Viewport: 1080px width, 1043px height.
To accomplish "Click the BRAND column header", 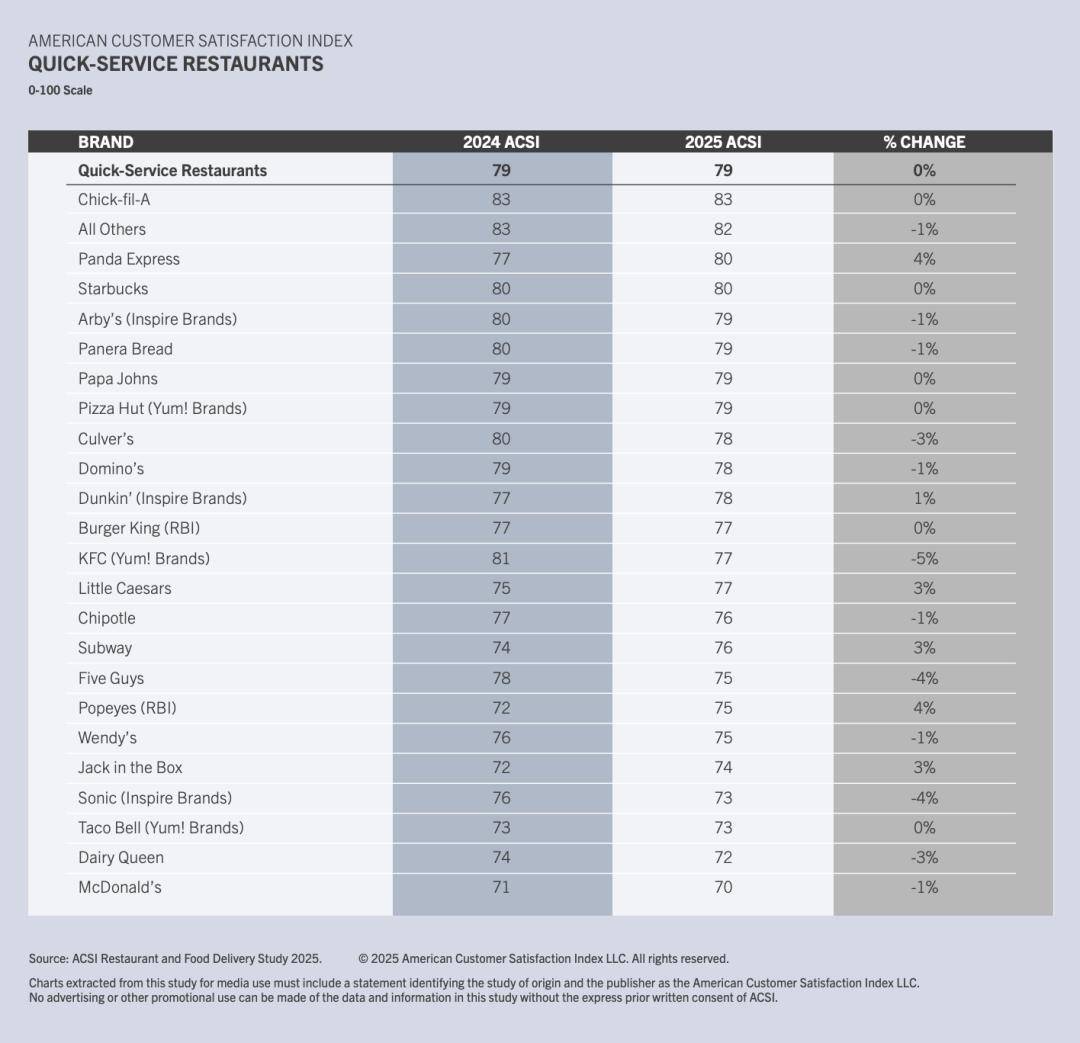I will tap(105, 142).
